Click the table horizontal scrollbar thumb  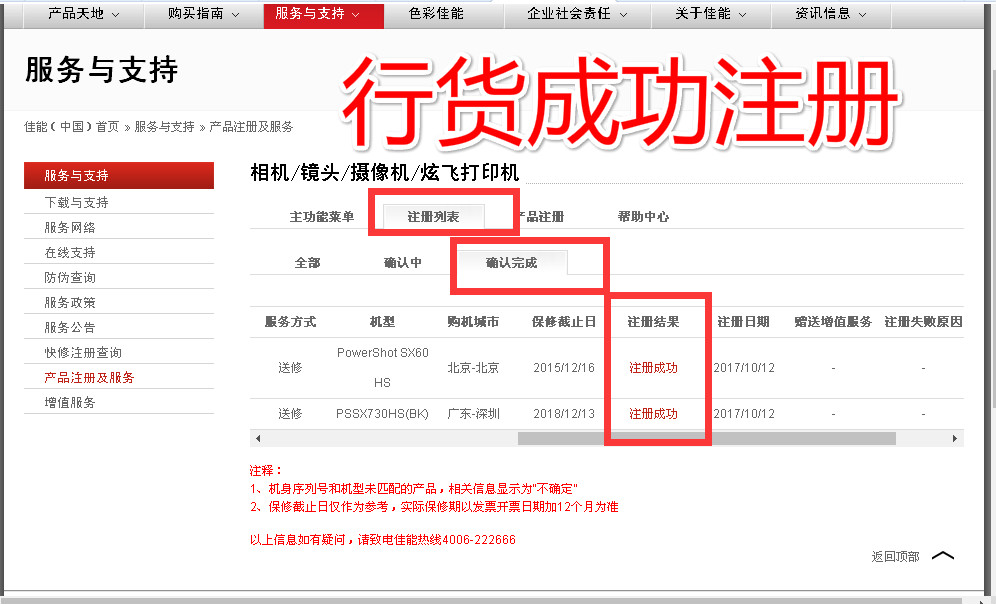pos(707,438)
